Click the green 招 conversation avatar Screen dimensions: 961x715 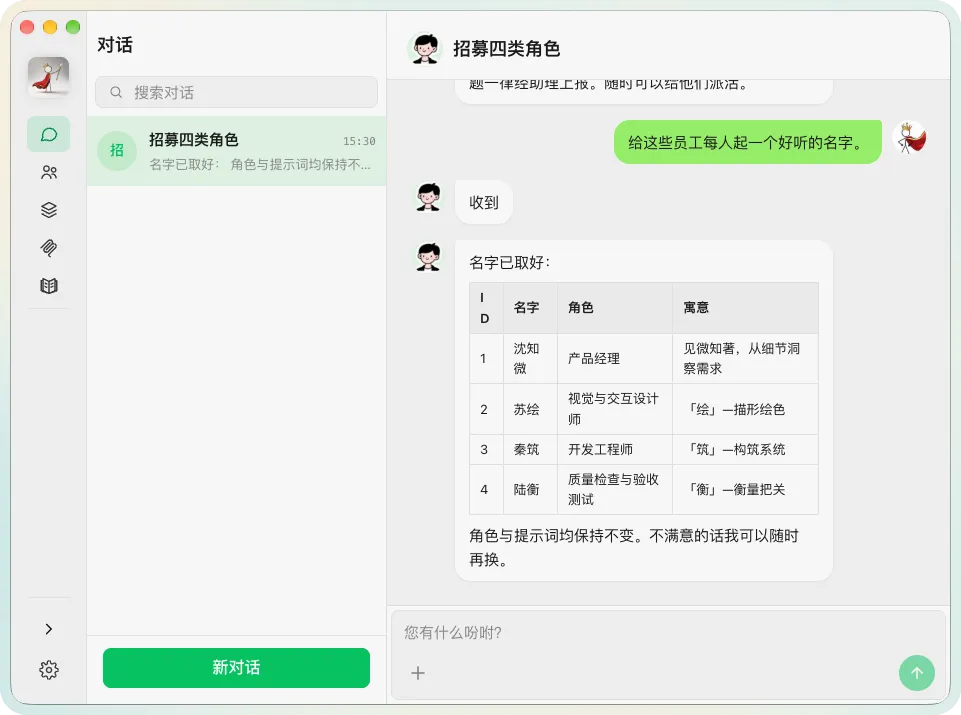pos(116,151)
